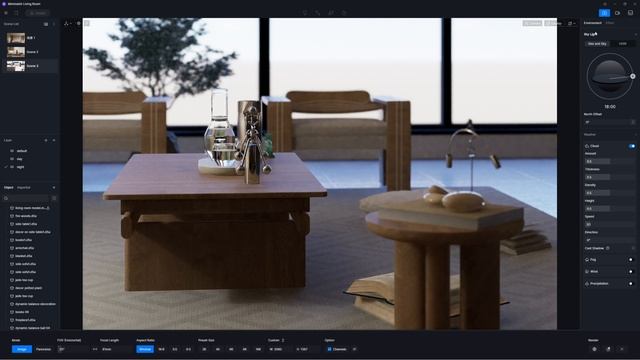Click the first icon under Render

594,349
